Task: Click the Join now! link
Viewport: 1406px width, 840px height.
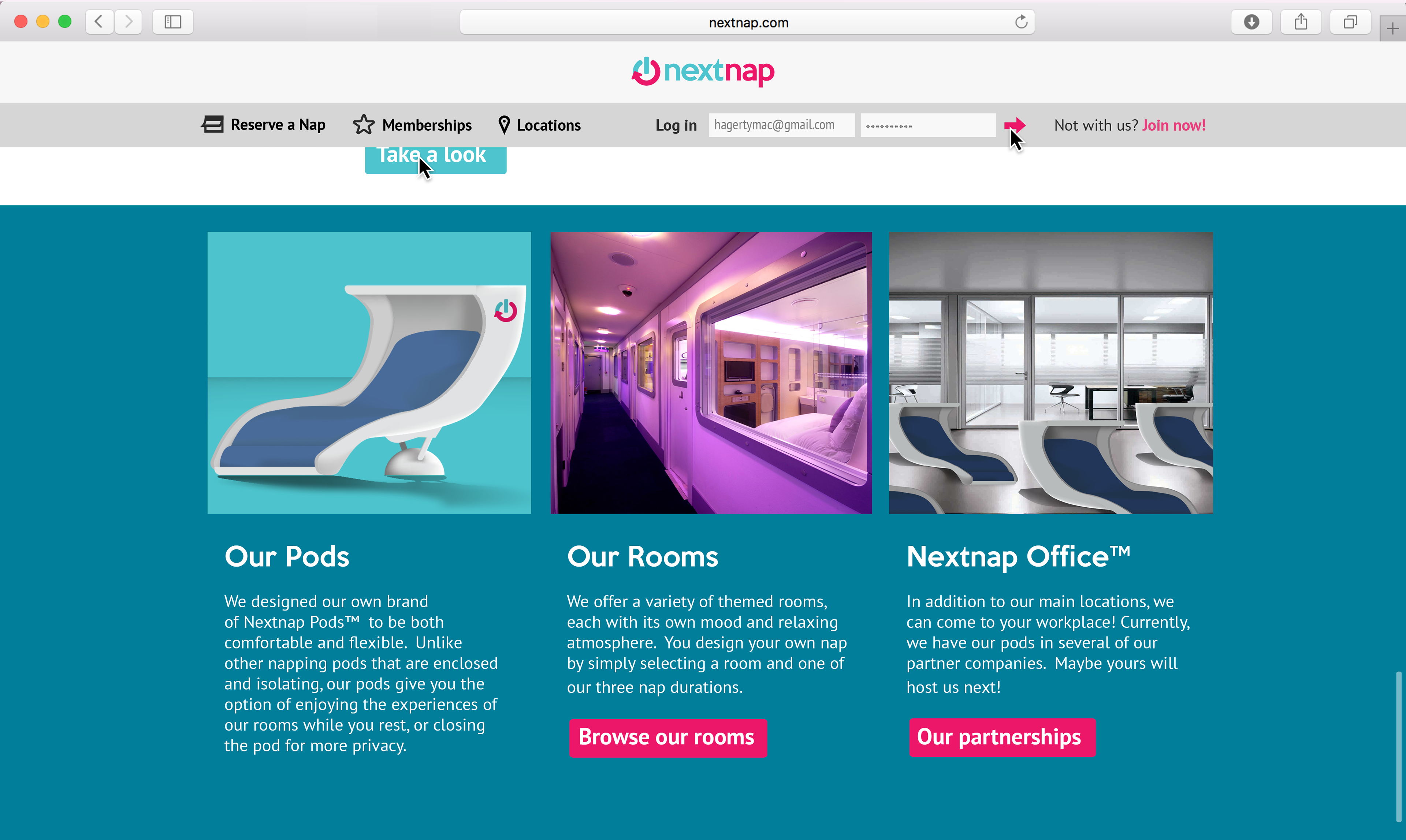Action: pos(1174,125)
